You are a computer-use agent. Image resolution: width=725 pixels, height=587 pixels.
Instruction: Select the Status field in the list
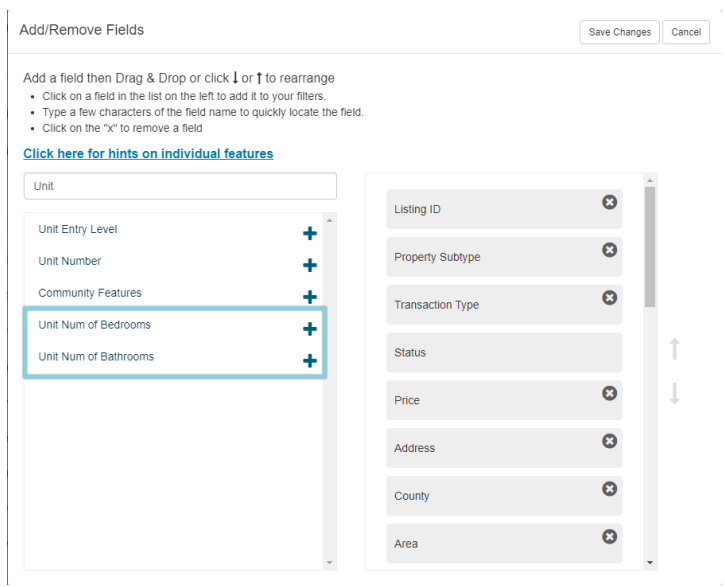(x=504, y=353)
